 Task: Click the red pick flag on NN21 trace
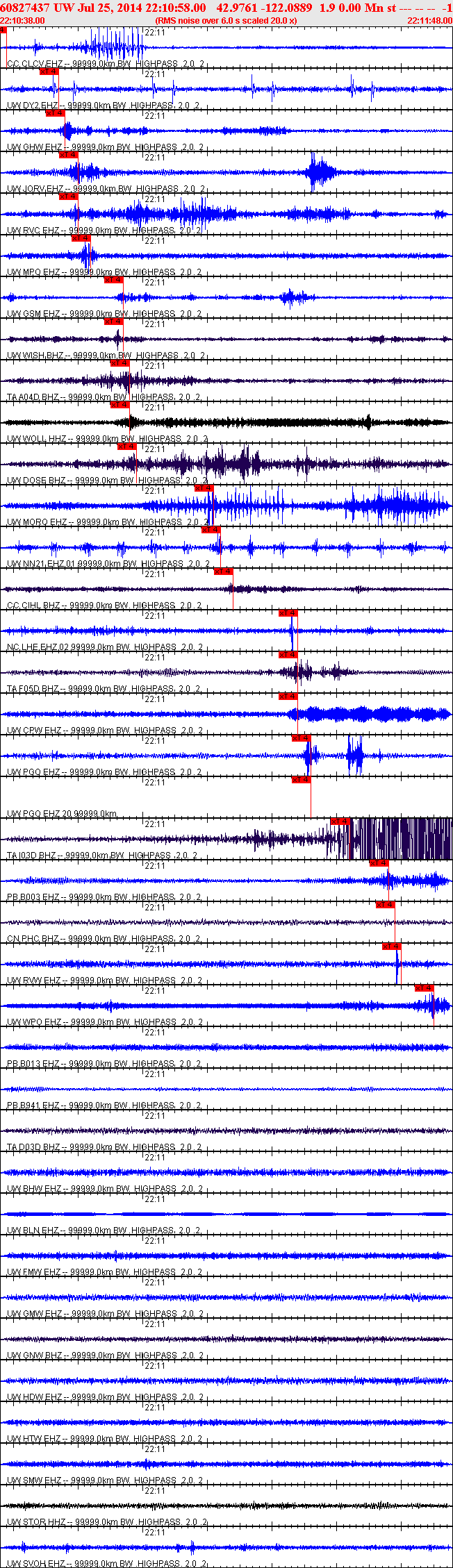pos(211,530)
